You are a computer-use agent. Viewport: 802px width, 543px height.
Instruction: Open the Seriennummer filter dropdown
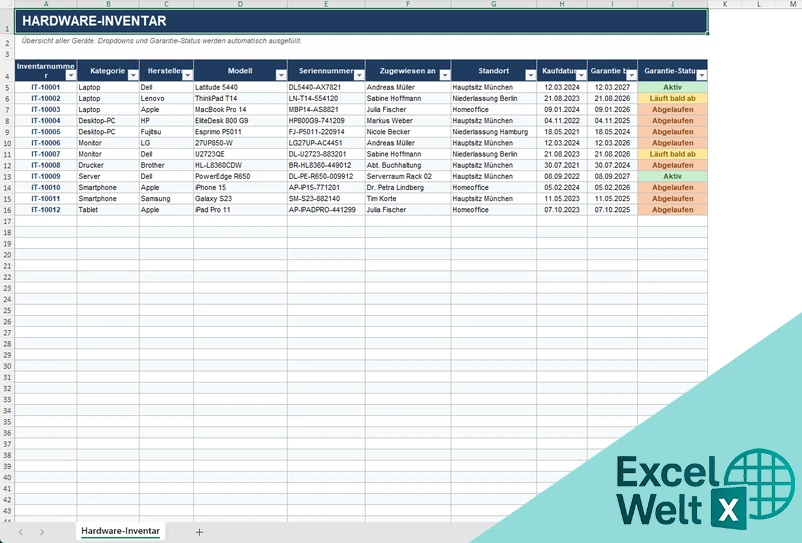[x=359, y=75]
